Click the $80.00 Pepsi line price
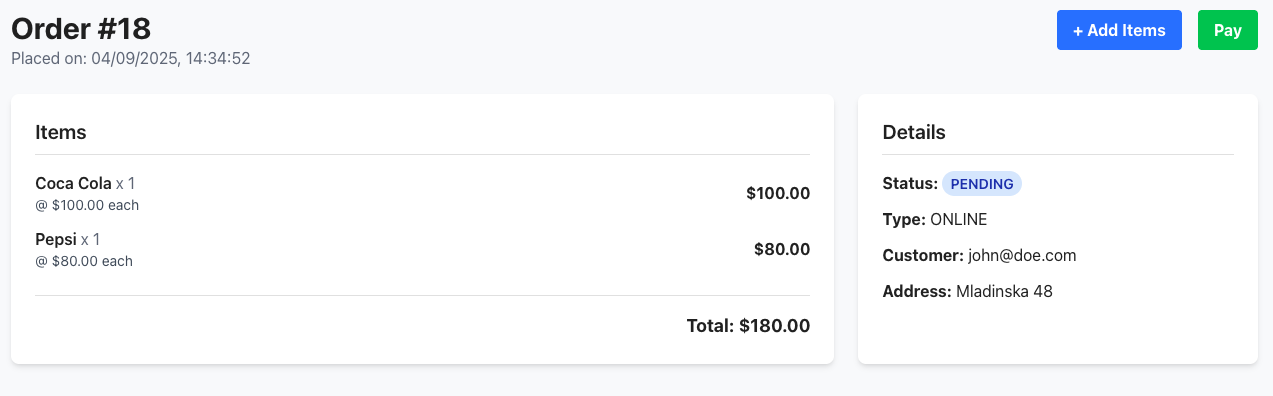The height and width of the screenshot is (396, 1273). [782, 249]
